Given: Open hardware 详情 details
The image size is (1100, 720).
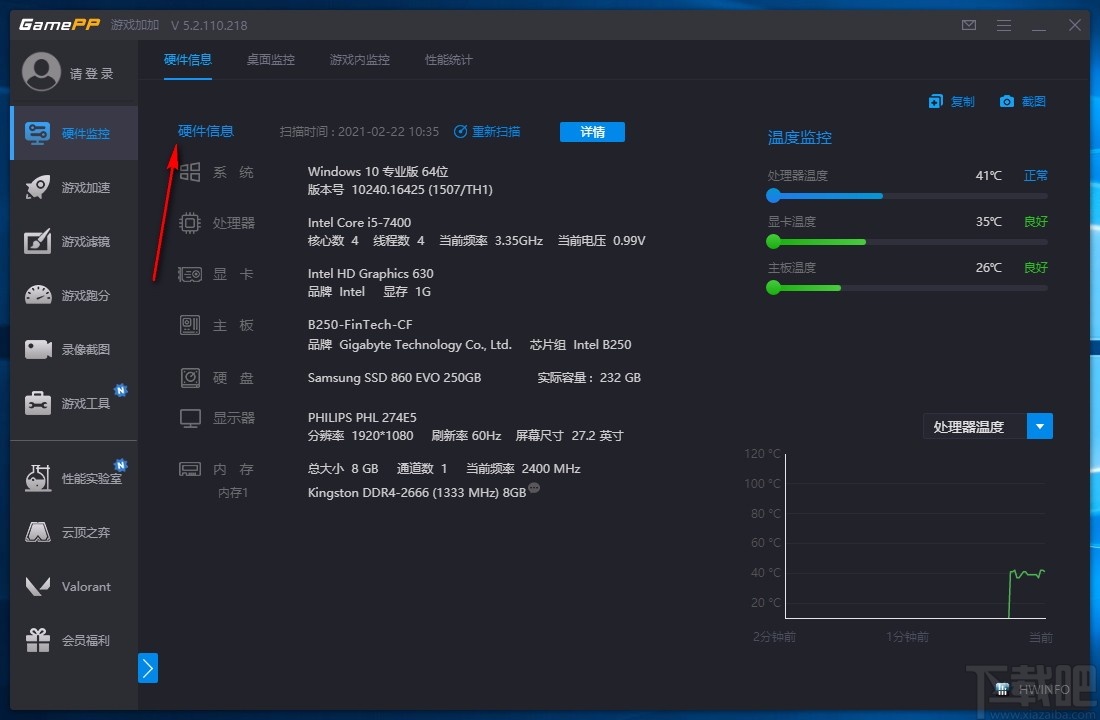Looking at the screenshot, I should [x=592, y=131].
